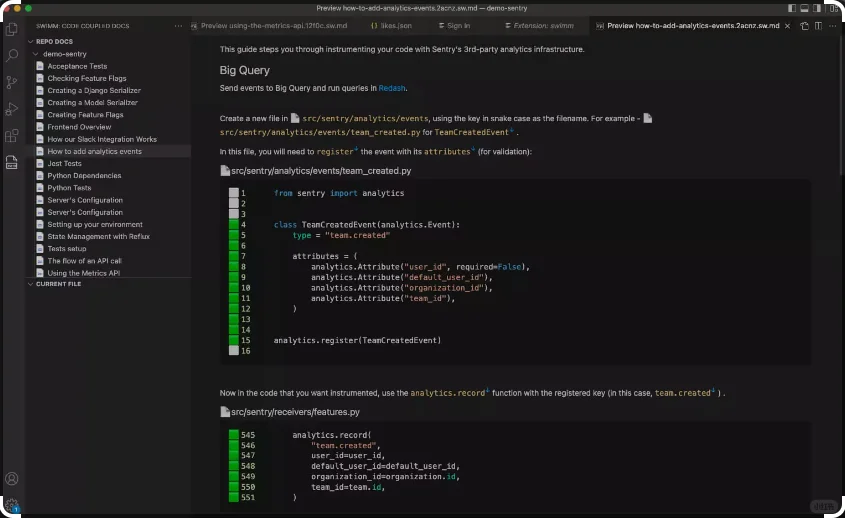This screenshot has height=520, width=845.
Task: Click the file icon before Frontend Overview
Action: click(39, 127)
